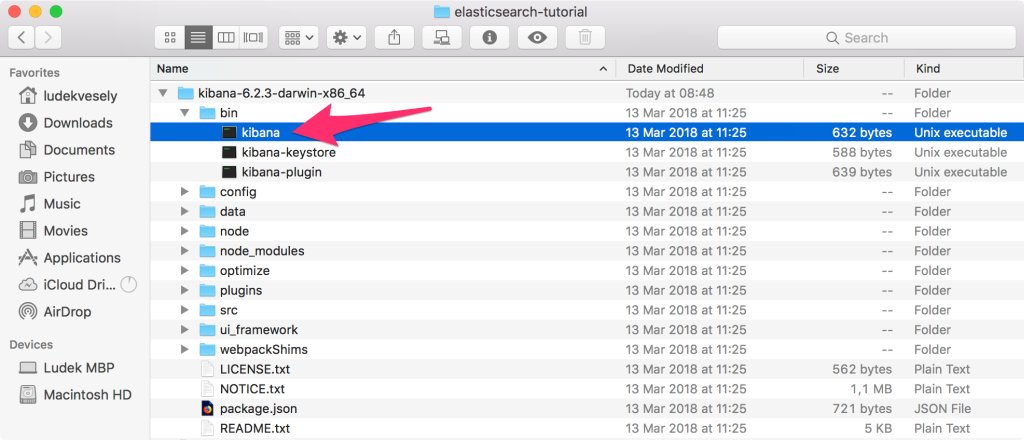Select the NOTICE.txt file
The image size is (1024, 440).
587,388
